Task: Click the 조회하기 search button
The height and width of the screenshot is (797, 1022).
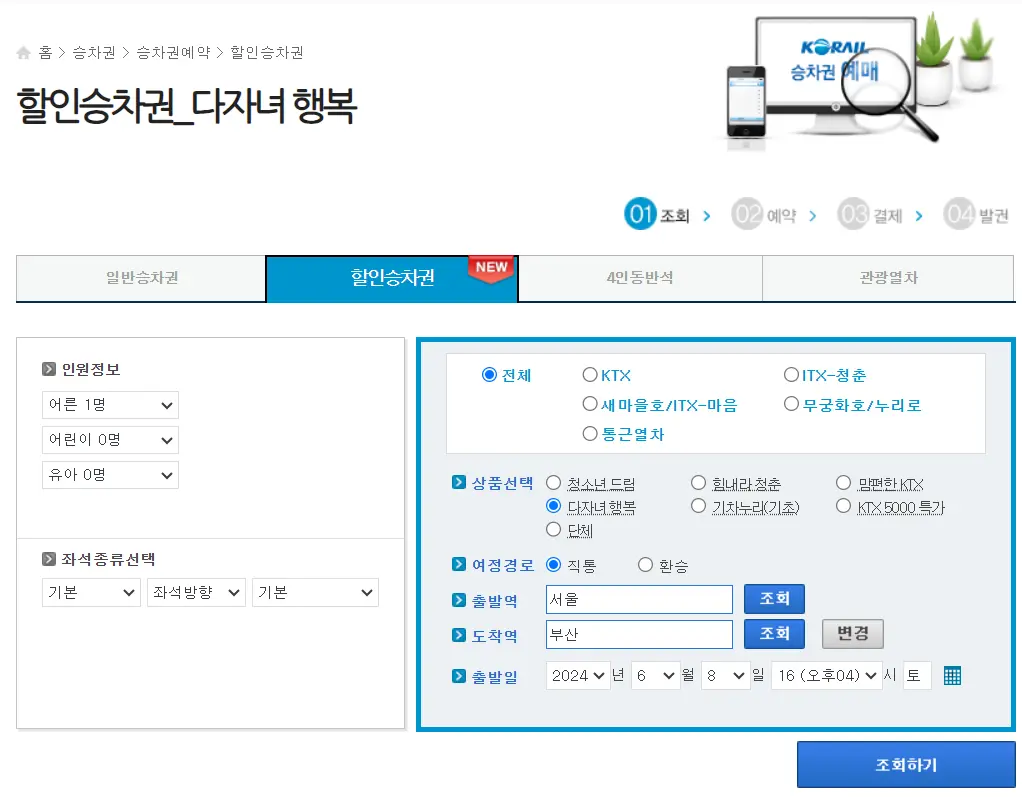Action: tap(906, 765)
